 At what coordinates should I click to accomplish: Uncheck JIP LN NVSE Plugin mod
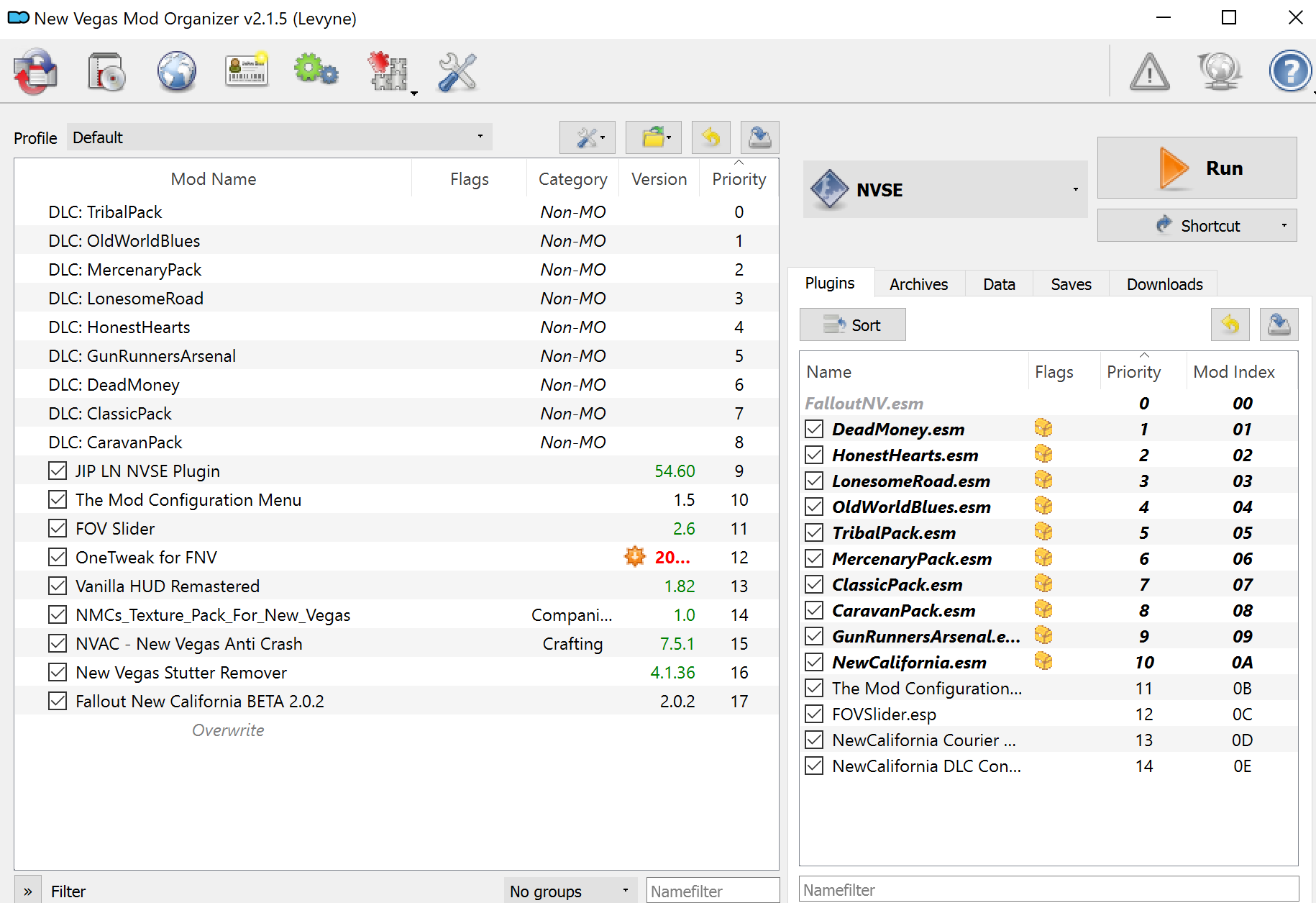click(58, 471)
